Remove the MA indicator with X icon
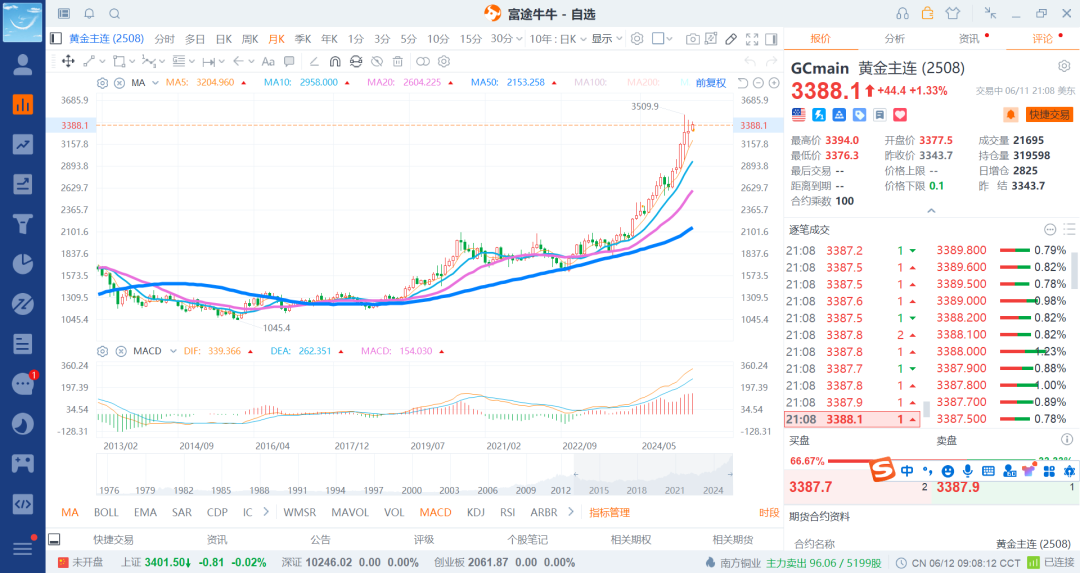Viewport: 1080px width, 573px height. 119,83
